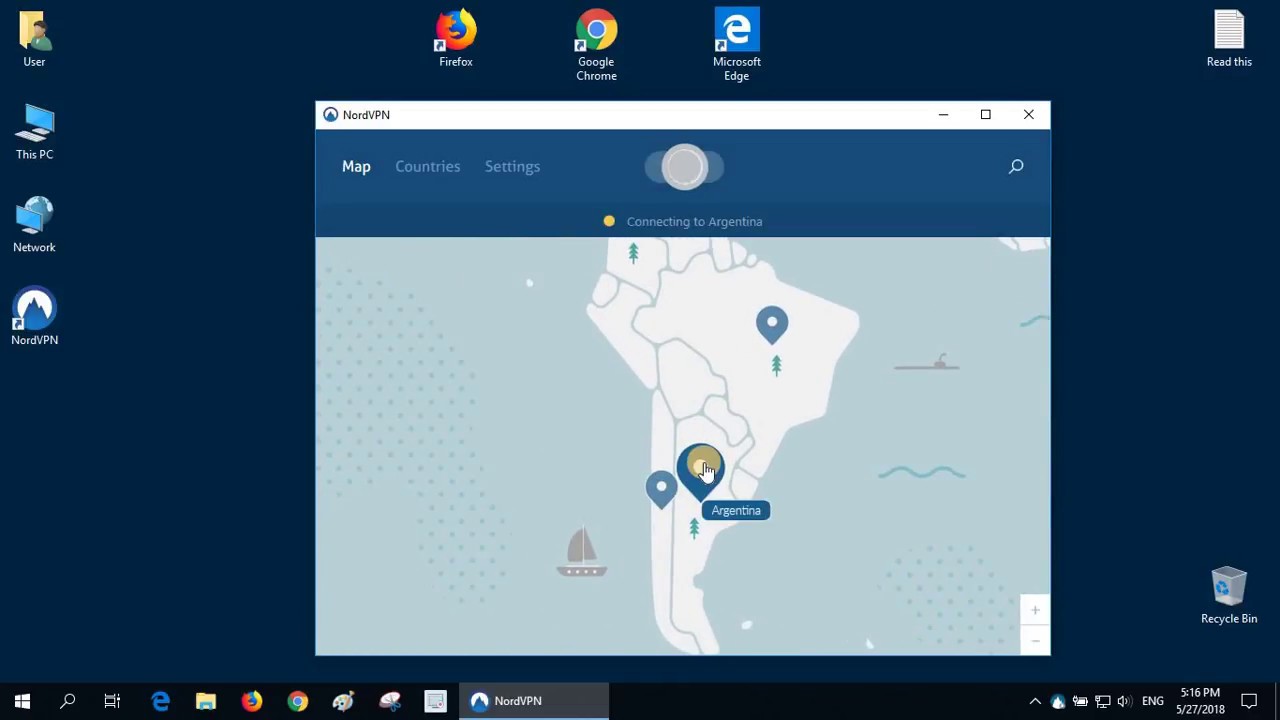Click the ENG language indicator
The image size is (1280, 720).
coord(1153,701)
